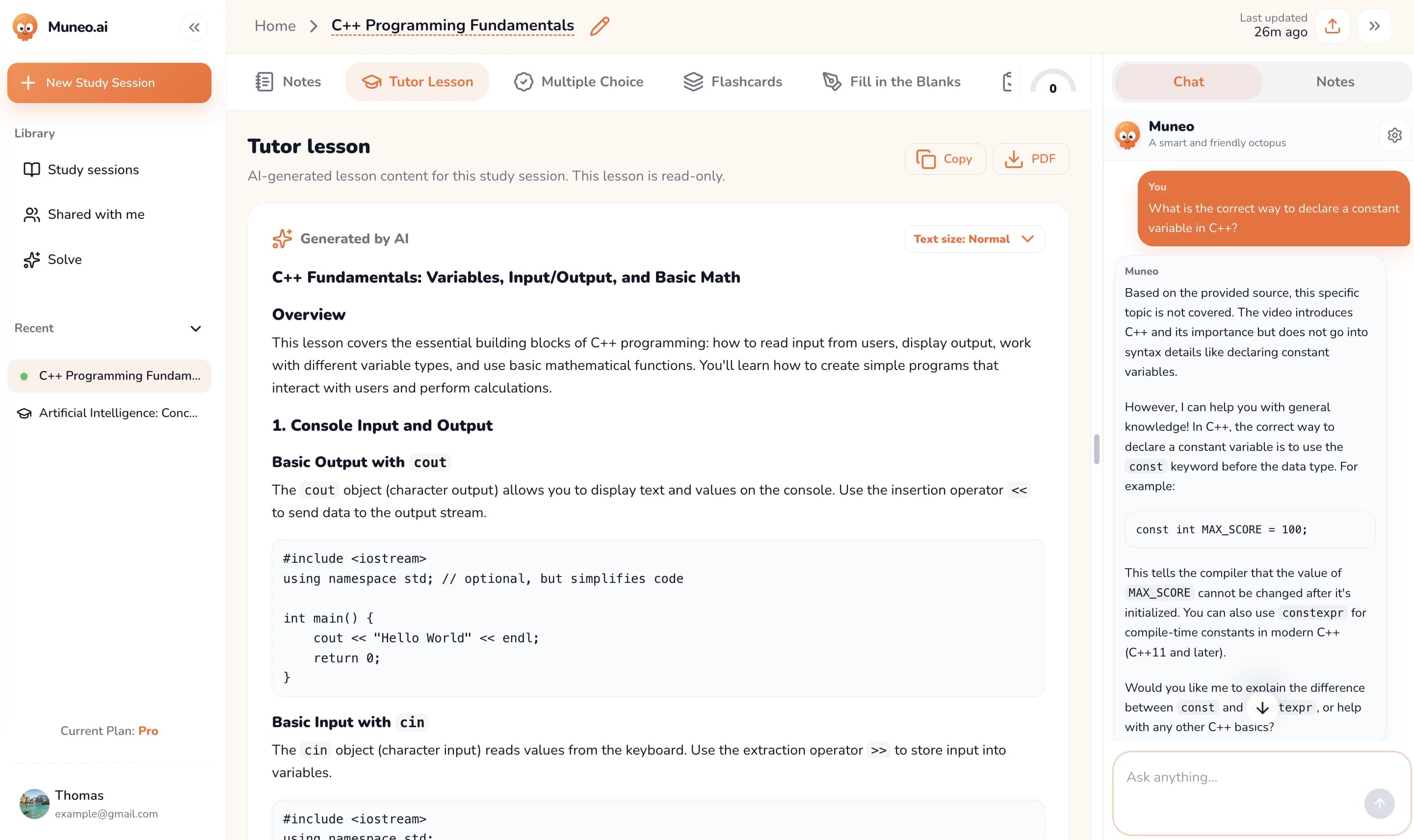Click the plus icon on New Study Session
Image resolution: width=1414 pixels, height=840 pixels.
coord(28,82)
